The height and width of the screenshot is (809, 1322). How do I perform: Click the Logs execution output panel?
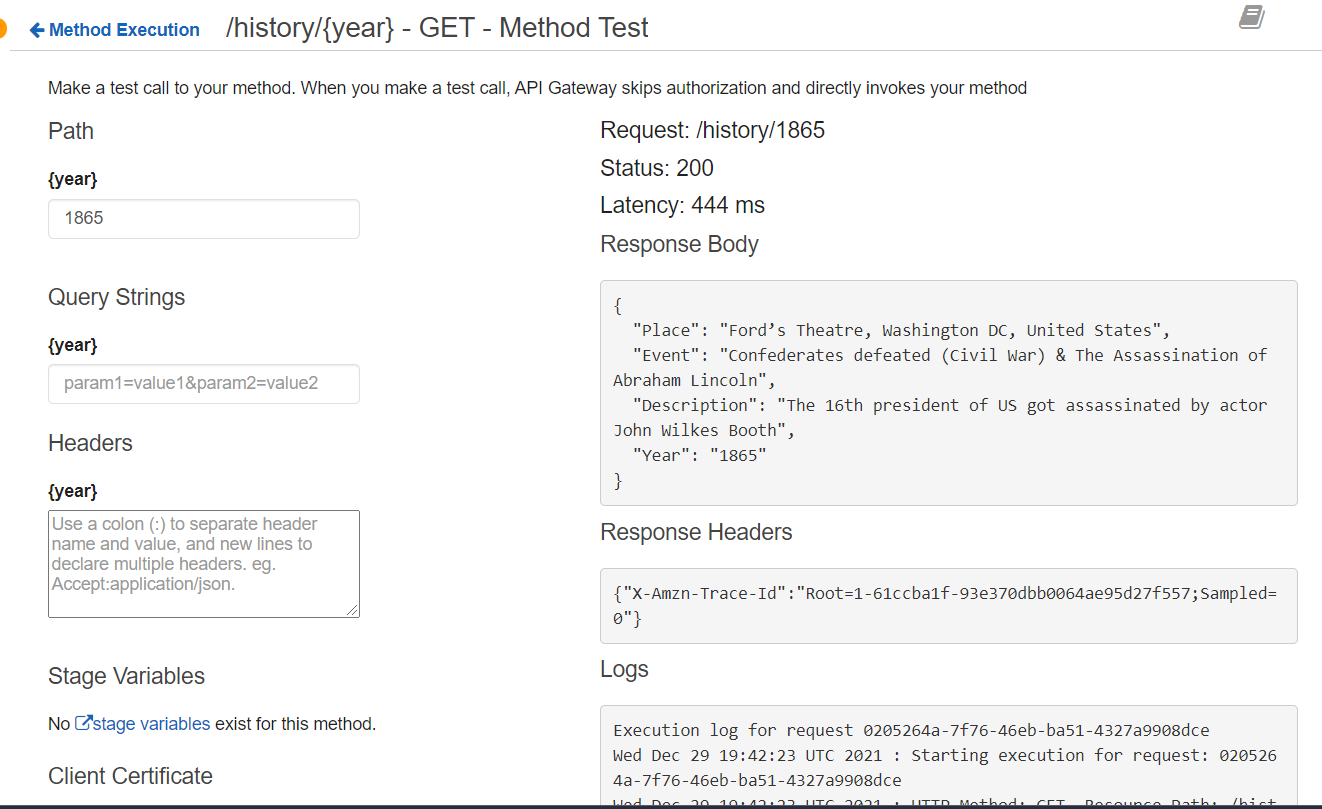(947, 755)
